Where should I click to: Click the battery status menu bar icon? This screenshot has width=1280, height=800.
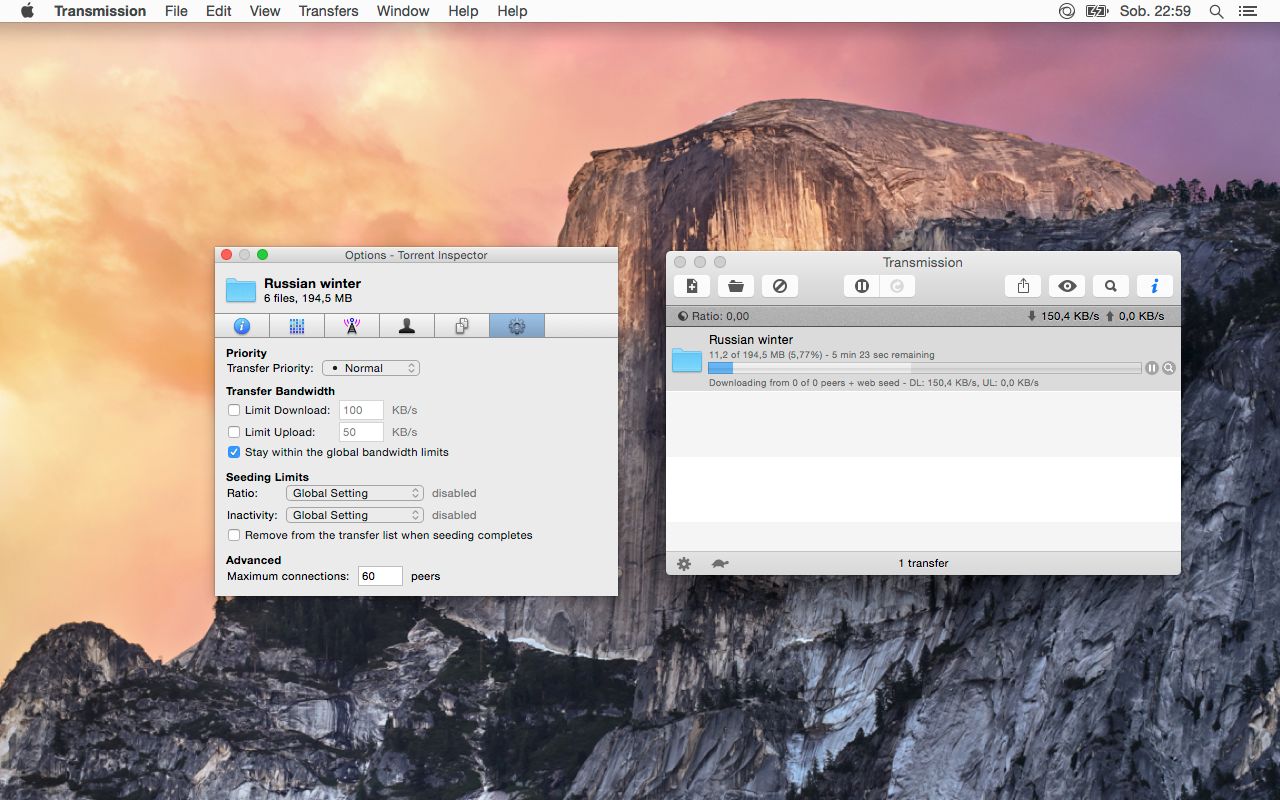tap(1097, 11)
